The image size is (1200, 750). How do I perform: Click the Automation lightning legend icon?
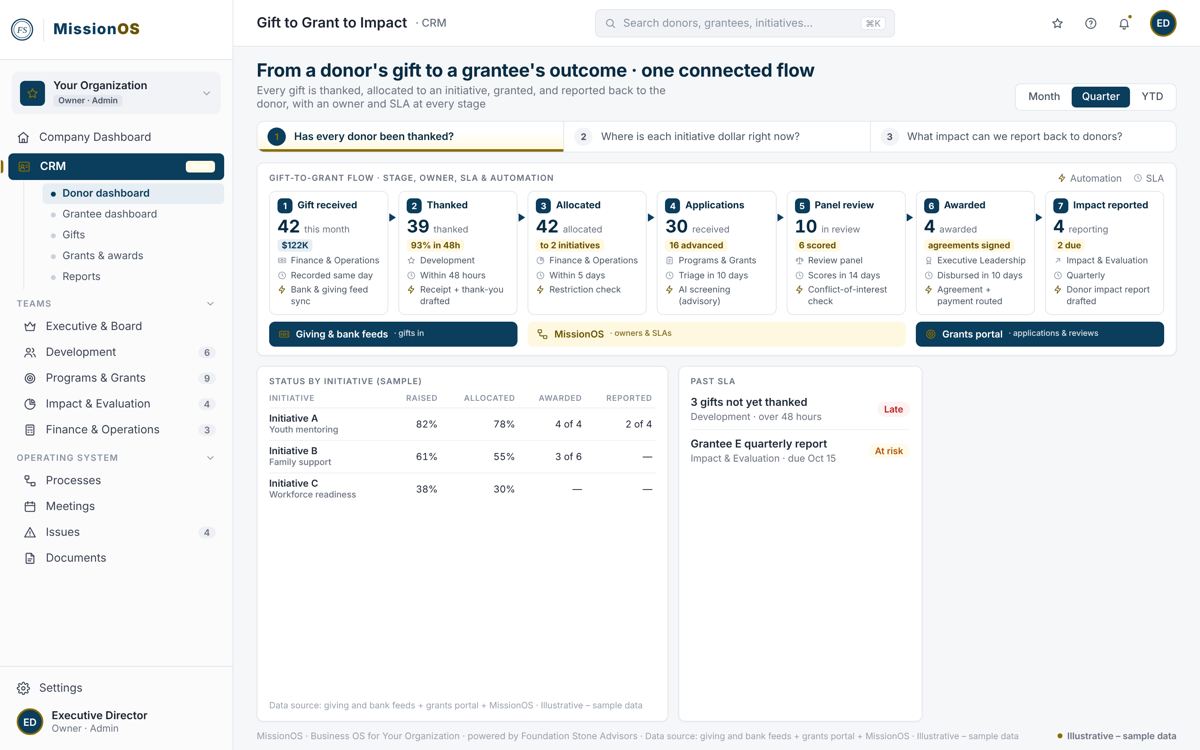coord(1062,178)
